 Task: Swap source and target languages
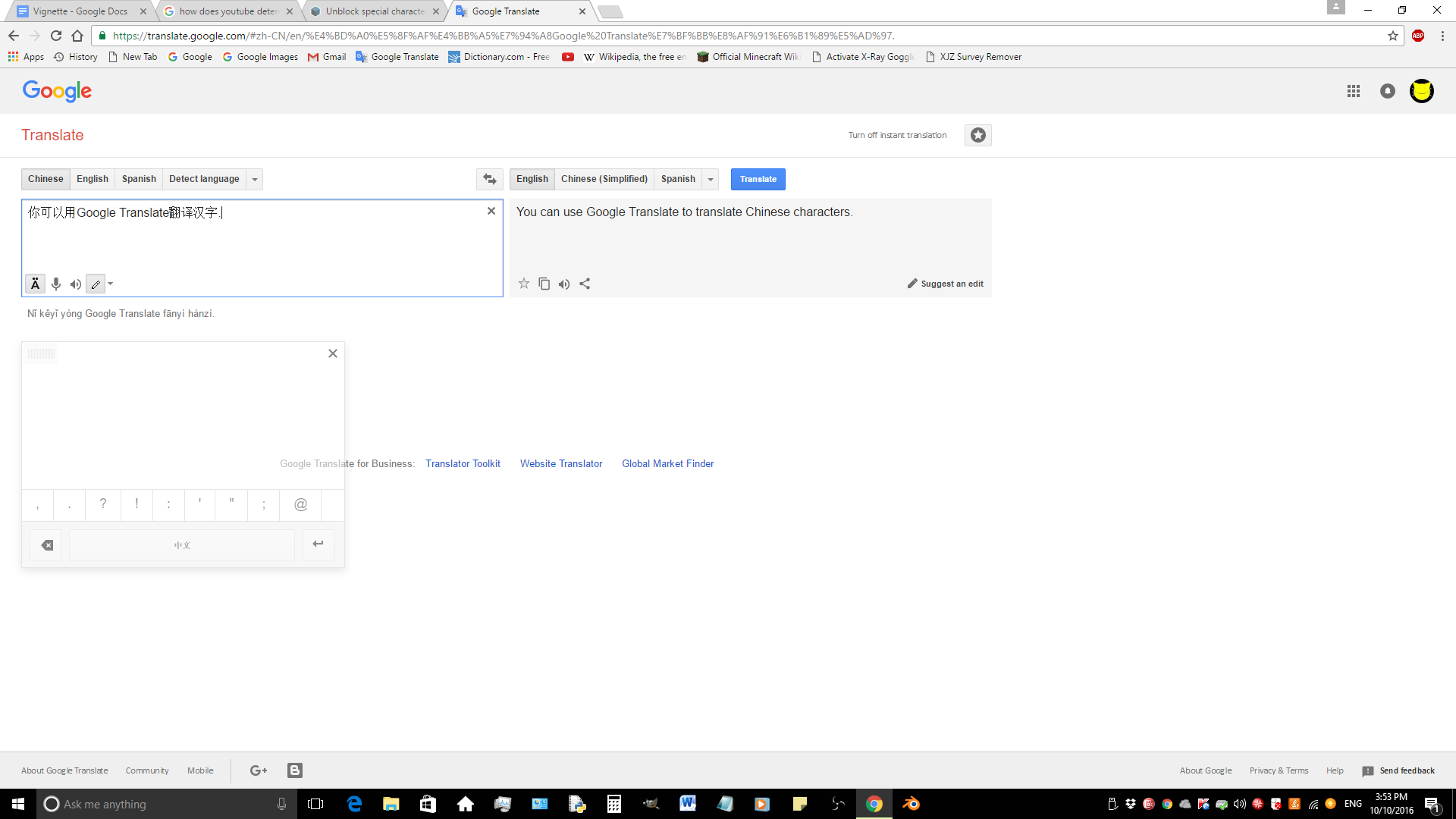click(x=490, y=179)
